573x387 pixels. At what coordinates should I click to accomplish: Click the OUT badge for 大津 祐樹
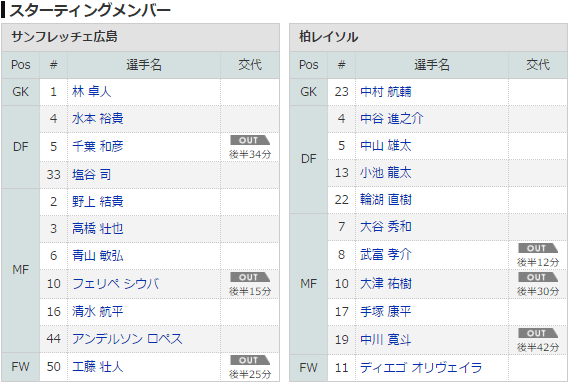(x=538, y=277)
